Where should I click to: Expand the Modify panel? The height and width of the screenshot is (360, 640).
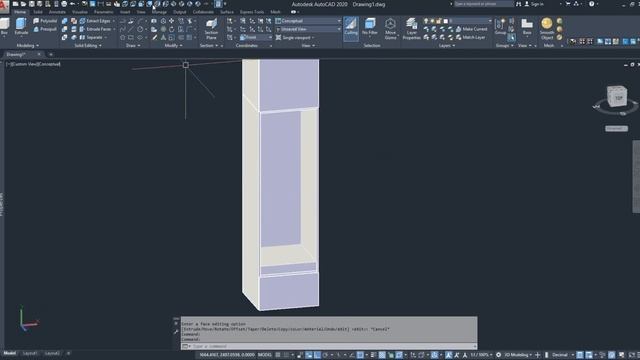point(173,46)
